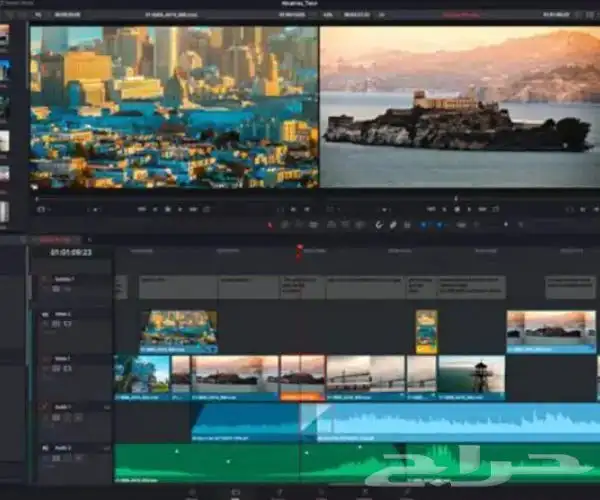Viewport: 600px width, 500px height.
Task: Click the red A1 destination control
Action: tap(45, 407)
